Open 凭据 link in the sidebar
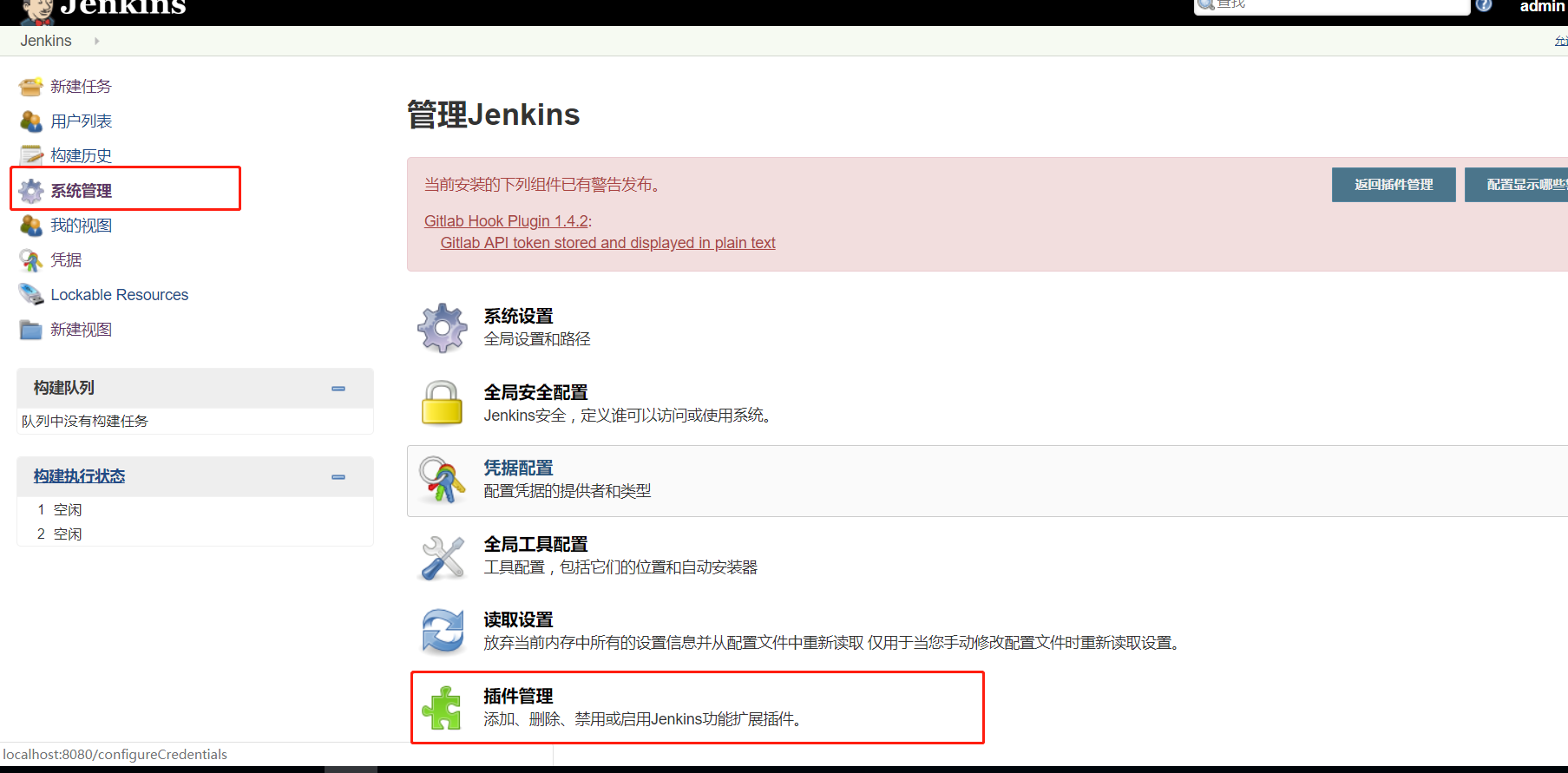Screen dimensions: 1568x773 66,259
